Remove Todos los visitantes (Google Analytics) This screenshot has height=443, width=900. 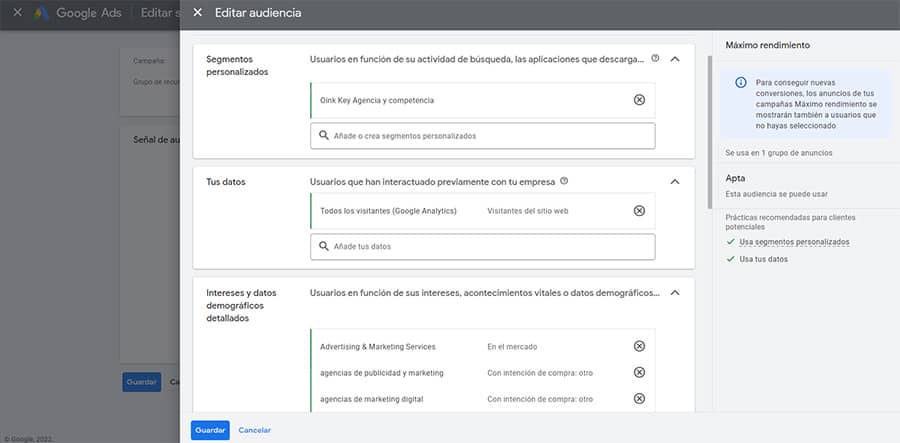639,211
